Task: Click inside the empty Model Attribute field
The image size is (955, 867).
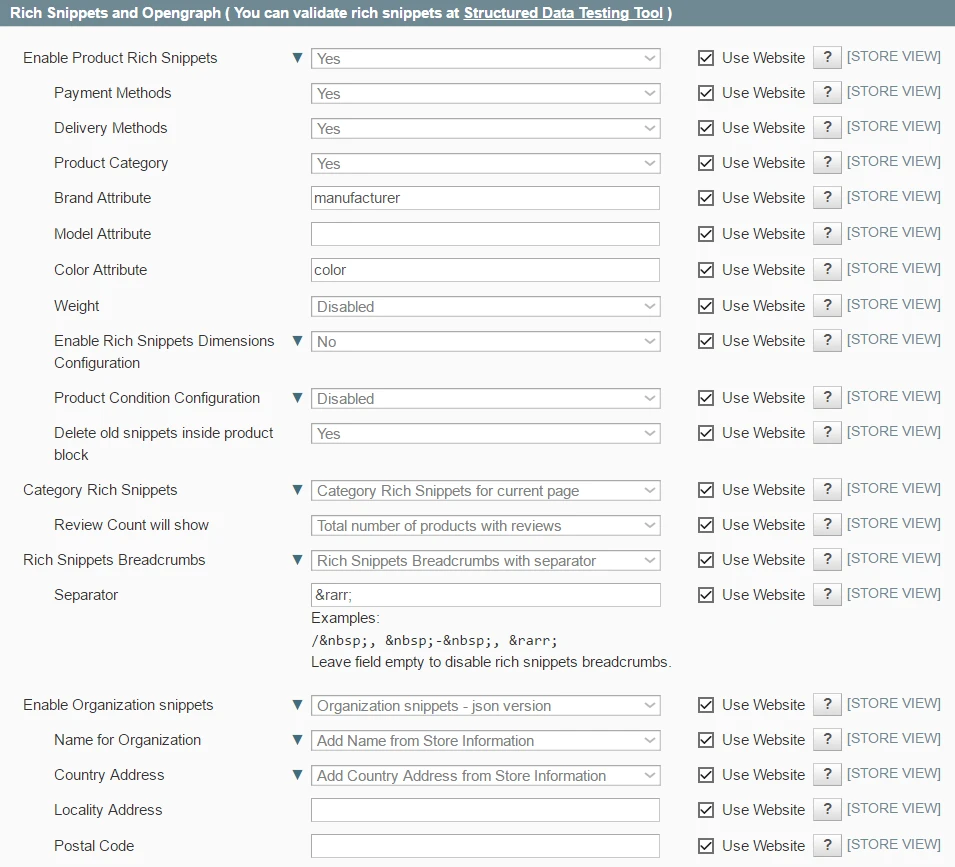Action: click(485, 233)
